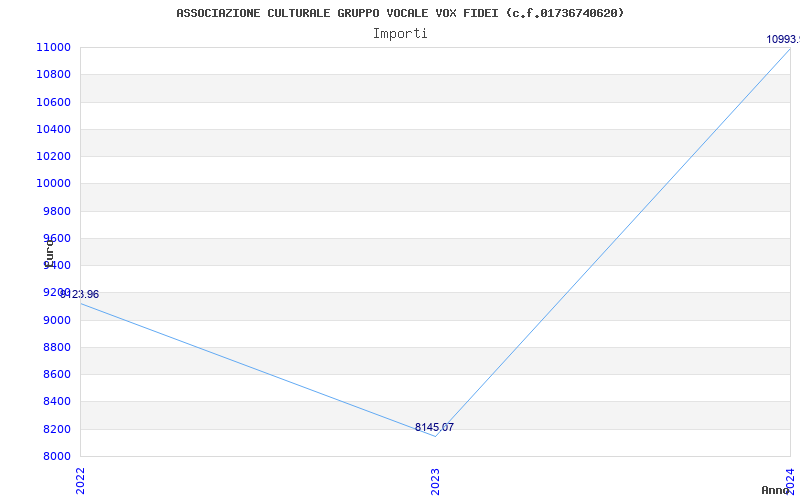The width and height of the screenshot is (800, 500).
Task: Click the 8145.07 data point label
Action: point(434,428)
